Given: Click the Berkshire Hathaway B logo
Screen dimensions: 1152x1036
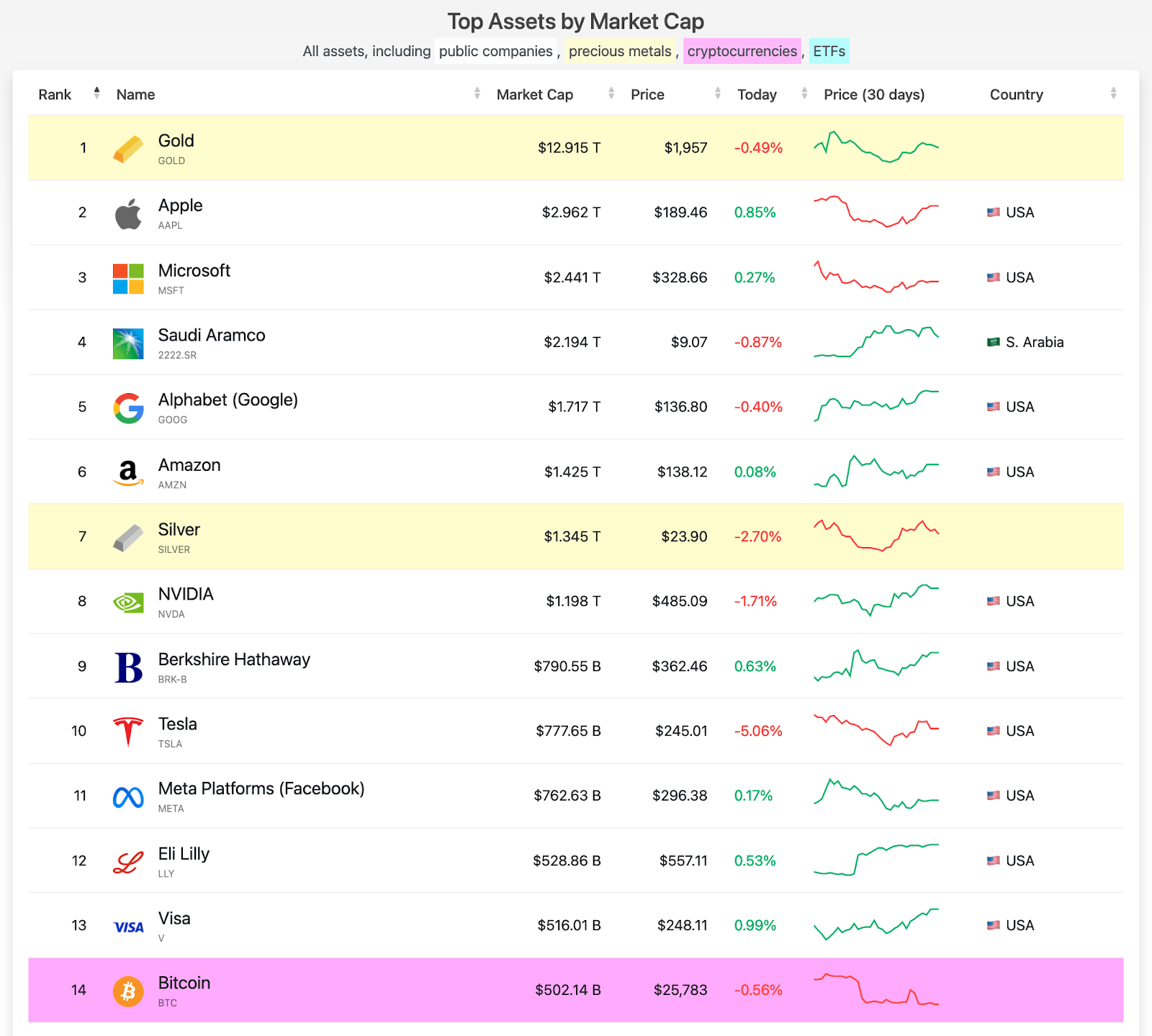Looking at the screenshot, I should 128,667.
